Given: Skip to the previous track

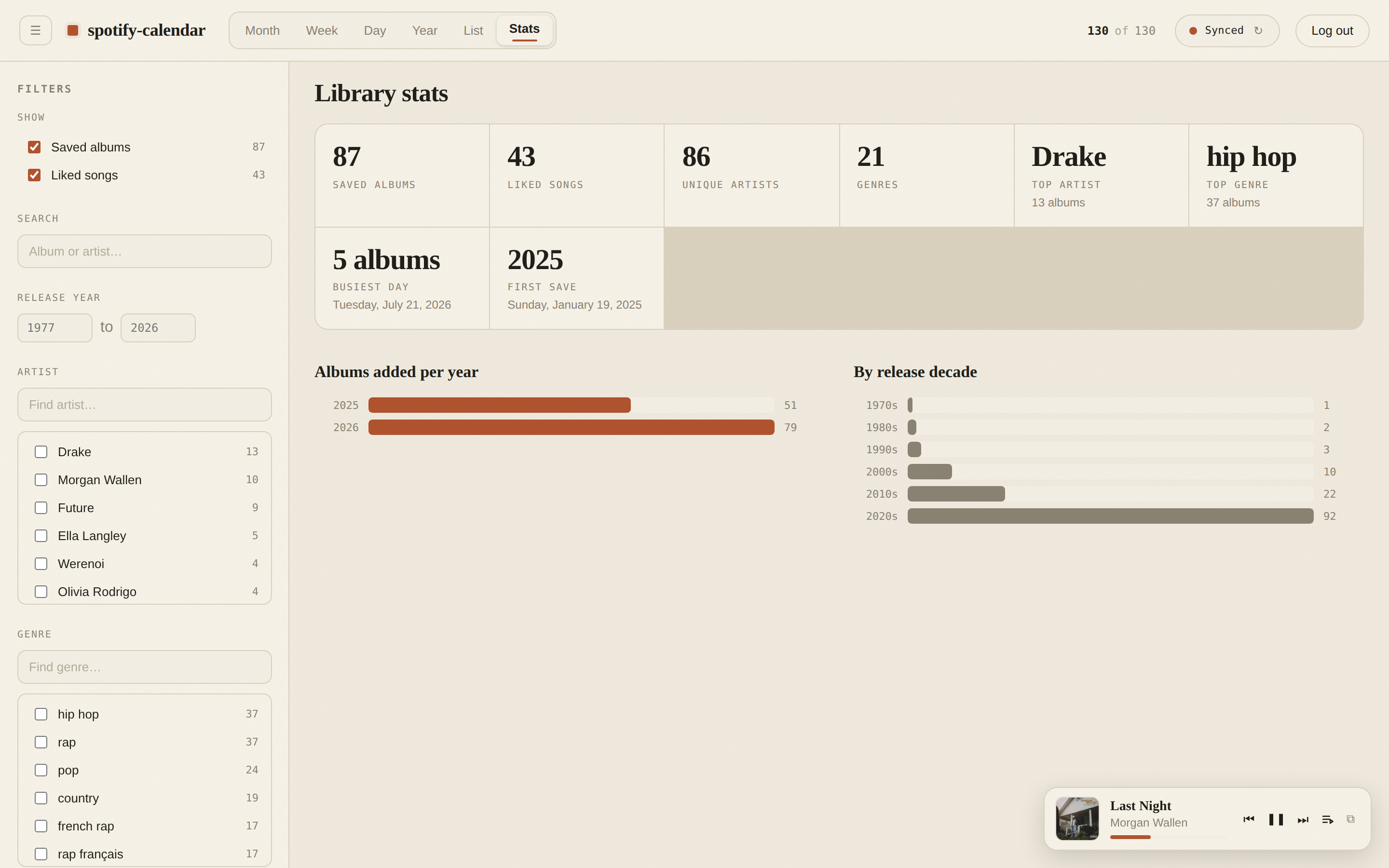Looking at the screenshot, I should pos(1248,819).
